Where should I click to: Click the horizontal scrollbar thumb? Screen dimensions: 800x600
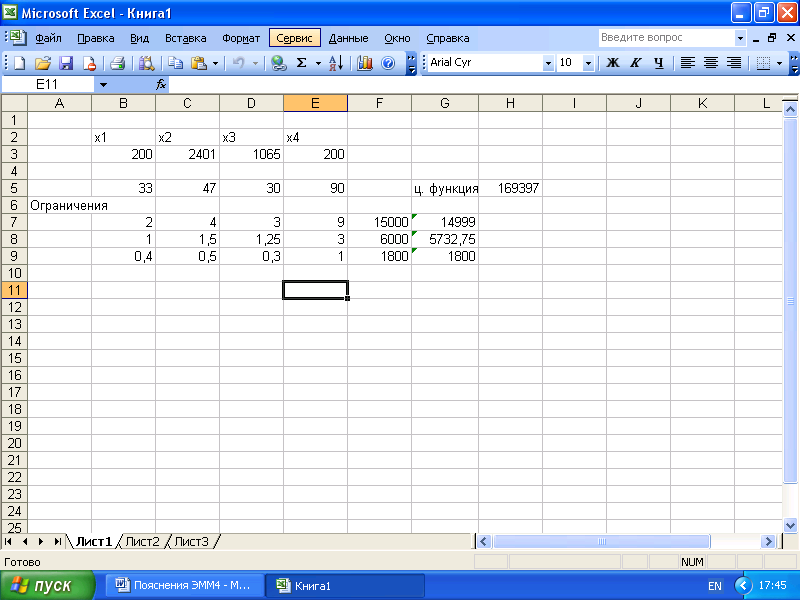tap(602, 541)
